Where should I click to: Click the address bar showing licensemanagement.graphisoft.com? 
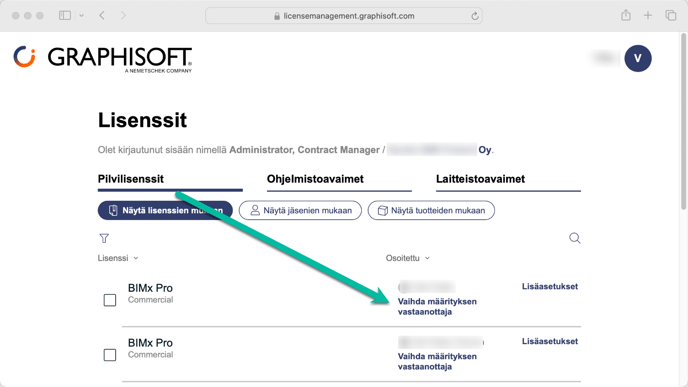pos(344,16)
